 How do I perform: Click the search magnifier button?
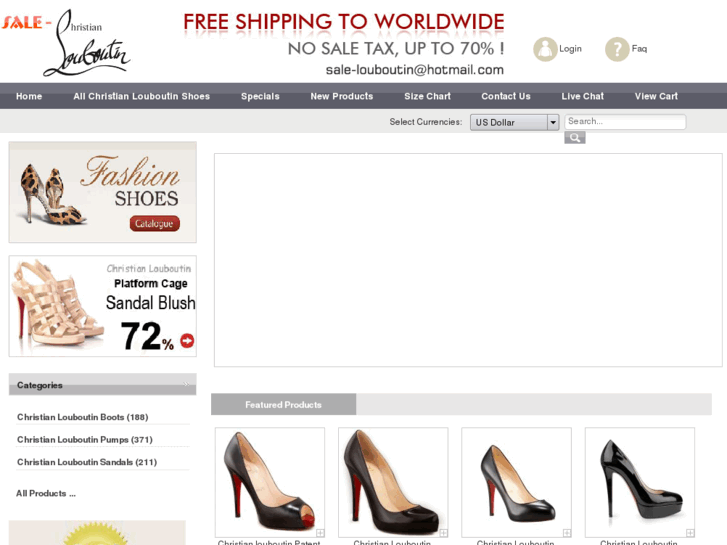(x=574, y=137)
